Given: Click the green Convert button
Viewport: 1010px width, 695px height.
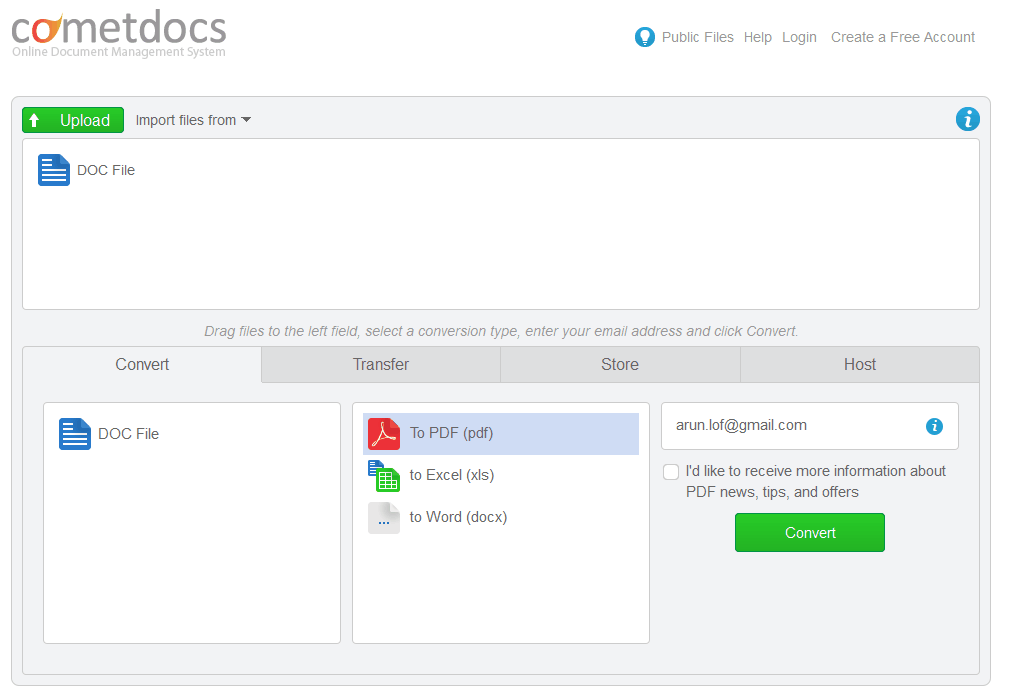Looking at the screenshot, I should click(810, 533).
